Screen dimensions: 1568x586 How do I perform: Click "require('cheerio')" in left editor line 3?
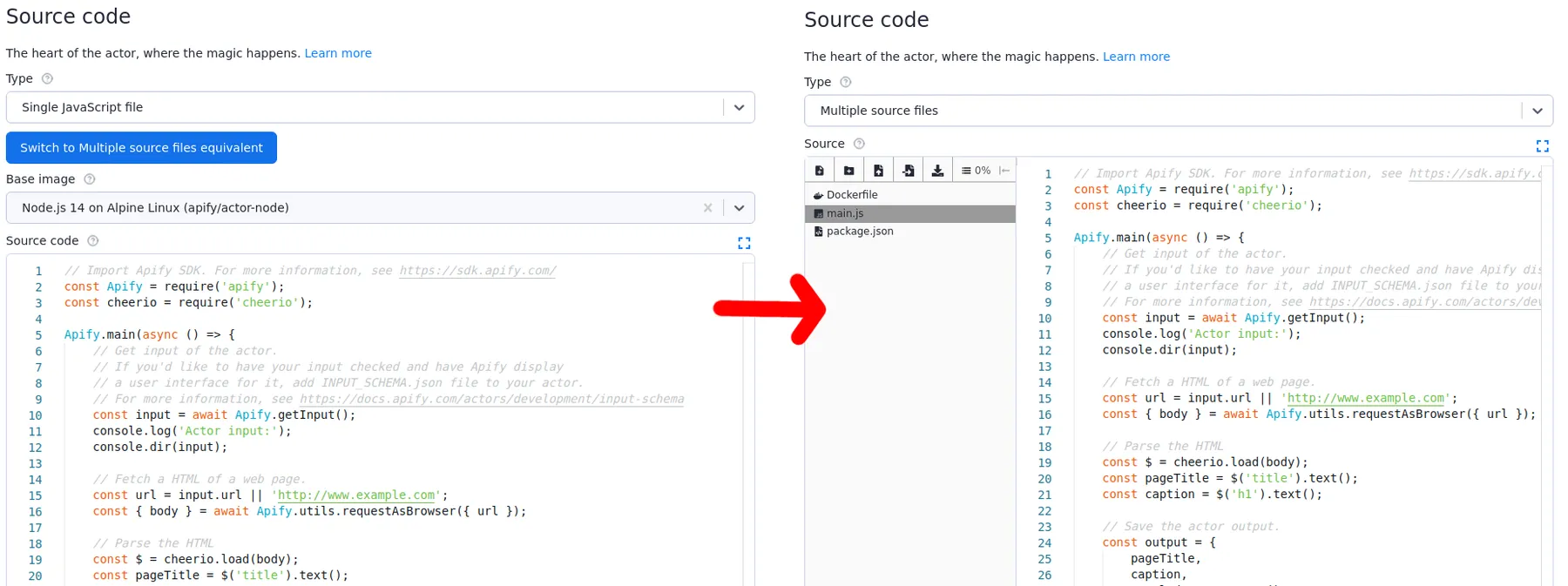[242, 303]
